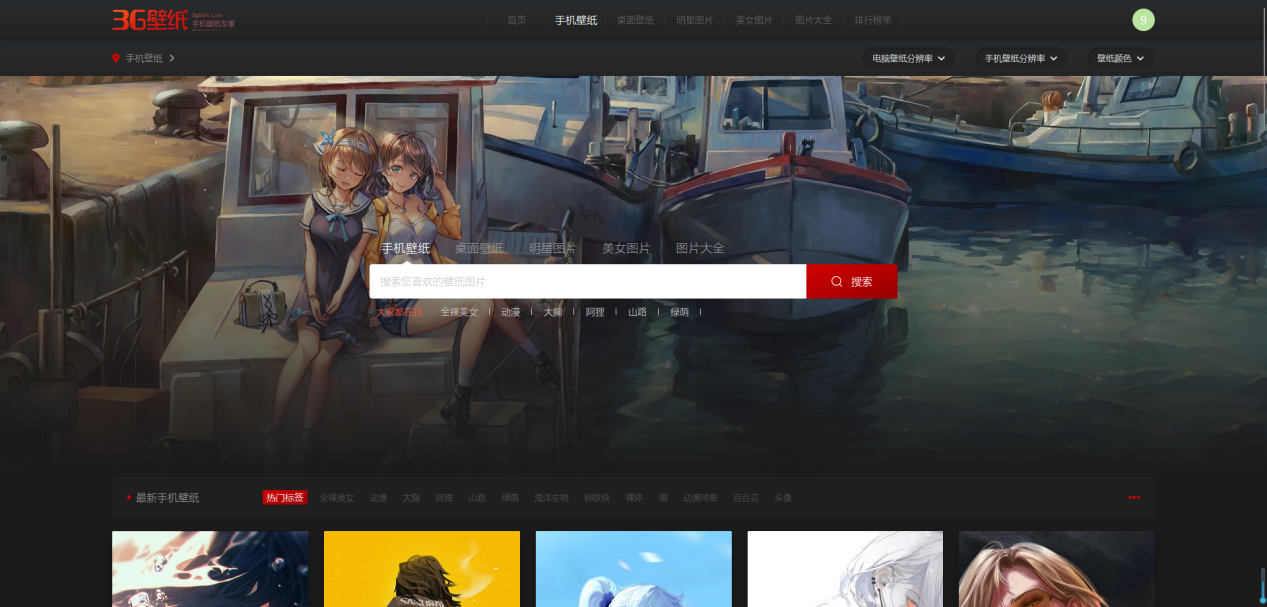Click the wallpaper search input field

588,281
